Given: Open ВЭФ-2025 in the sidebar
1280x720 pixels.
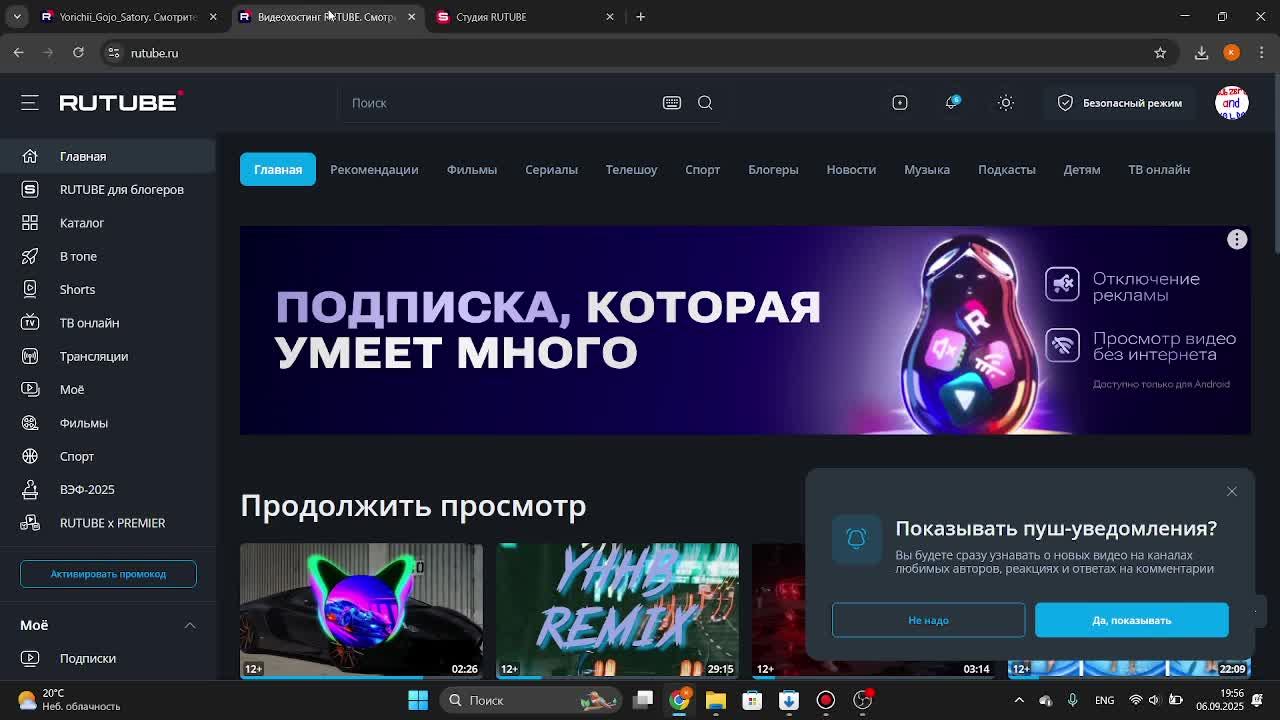Looking at the screenshot, I should (x=108, y=489).
